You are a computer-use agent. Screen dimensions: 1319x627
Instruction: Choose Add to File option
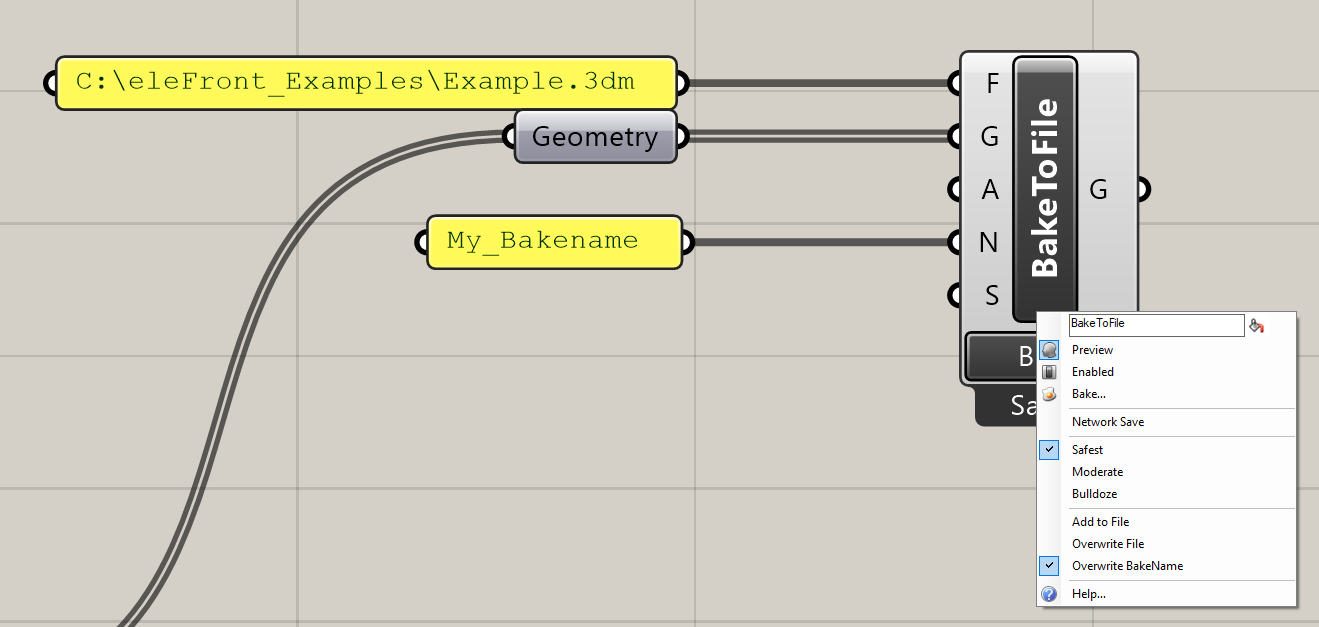point(1100,522)
